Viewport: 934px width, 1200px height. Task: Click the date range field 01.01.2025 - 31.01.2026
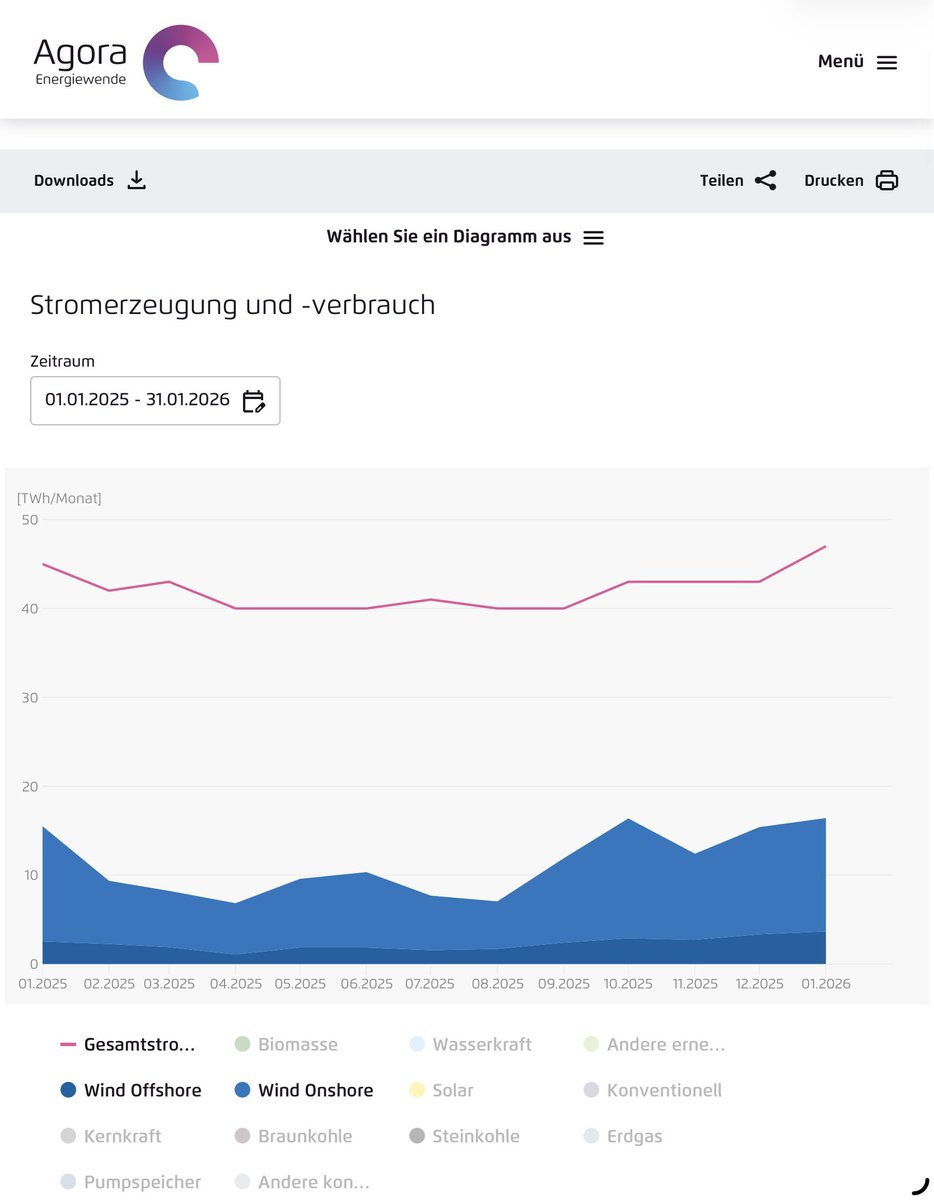[x=155, y=400]
